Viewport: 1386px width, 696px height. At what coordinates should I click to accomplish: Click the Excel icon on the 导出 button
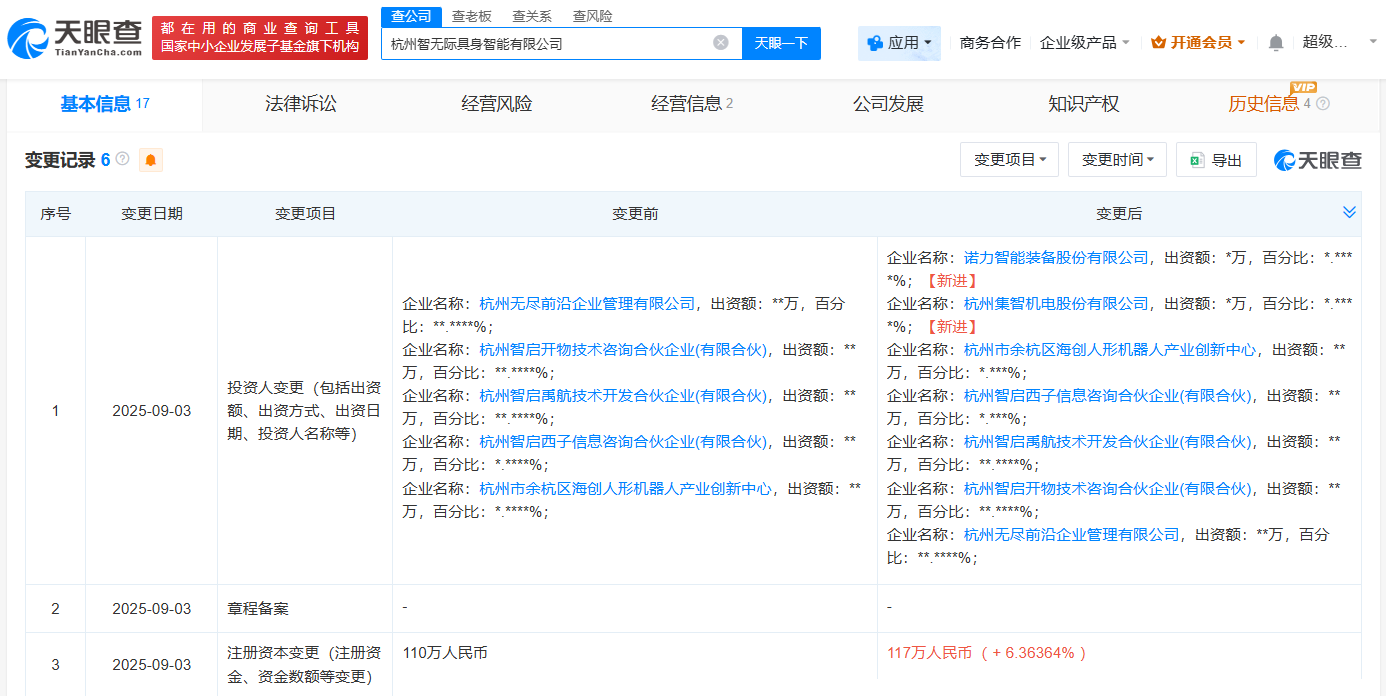(1197, 159)
